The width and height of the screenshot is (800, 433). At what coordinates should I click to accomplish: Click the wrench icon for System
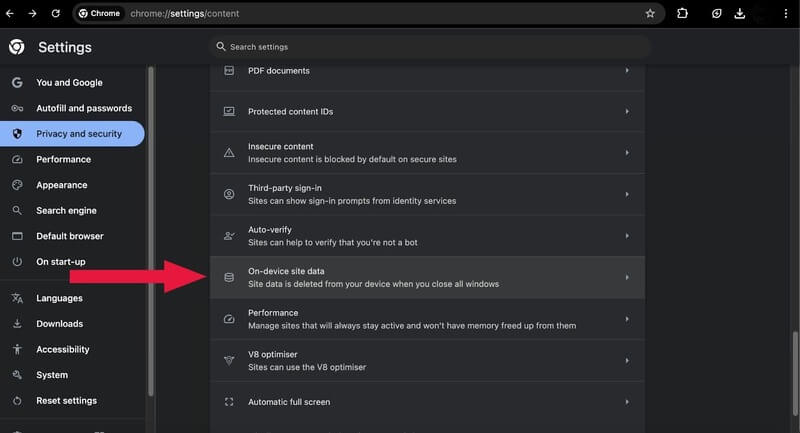pyautogui.click(x=17, y=374)
